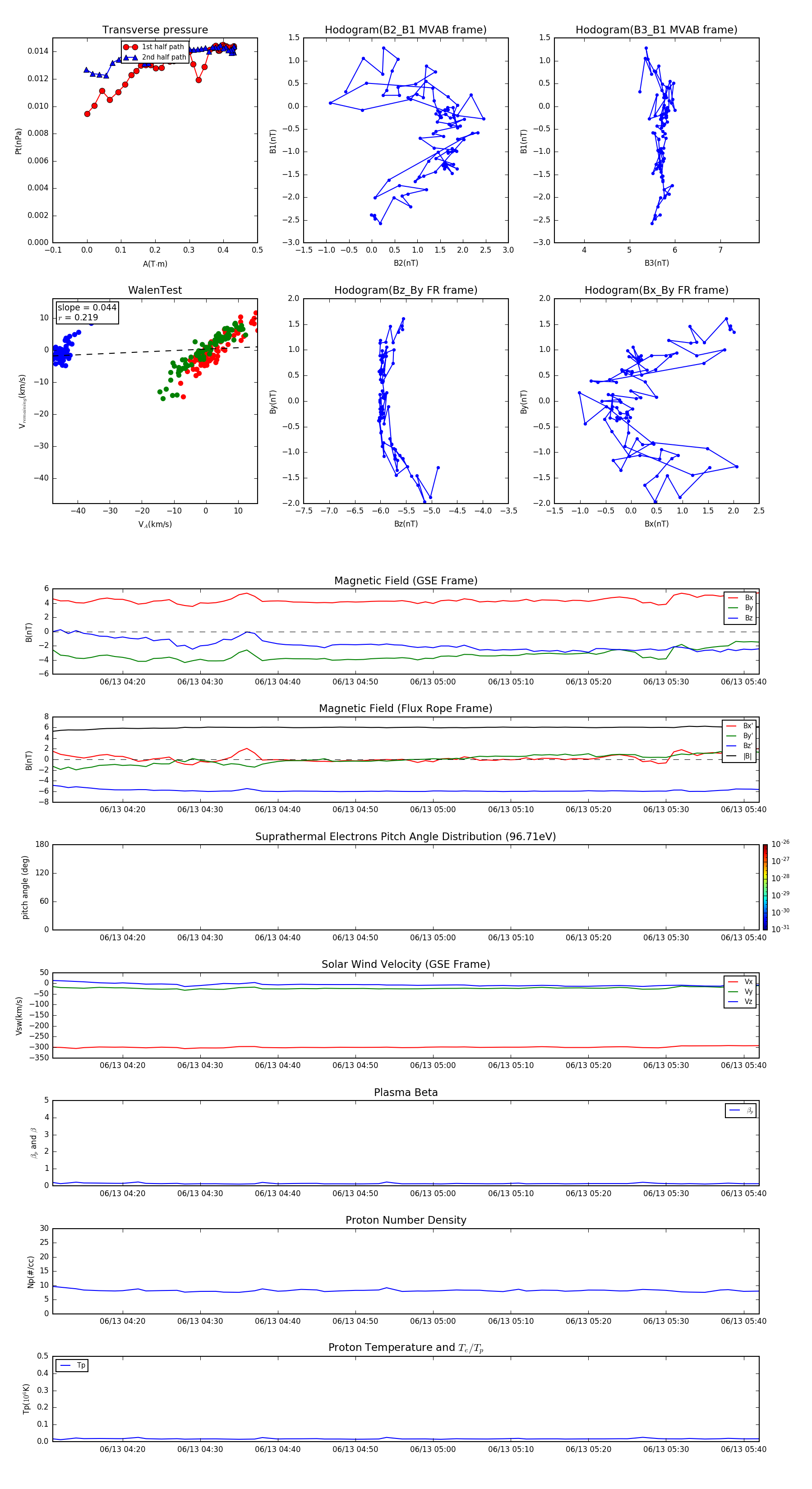
Task: Select the Bx' entry in Flux Rope legend
Action: tap(739, 726)
